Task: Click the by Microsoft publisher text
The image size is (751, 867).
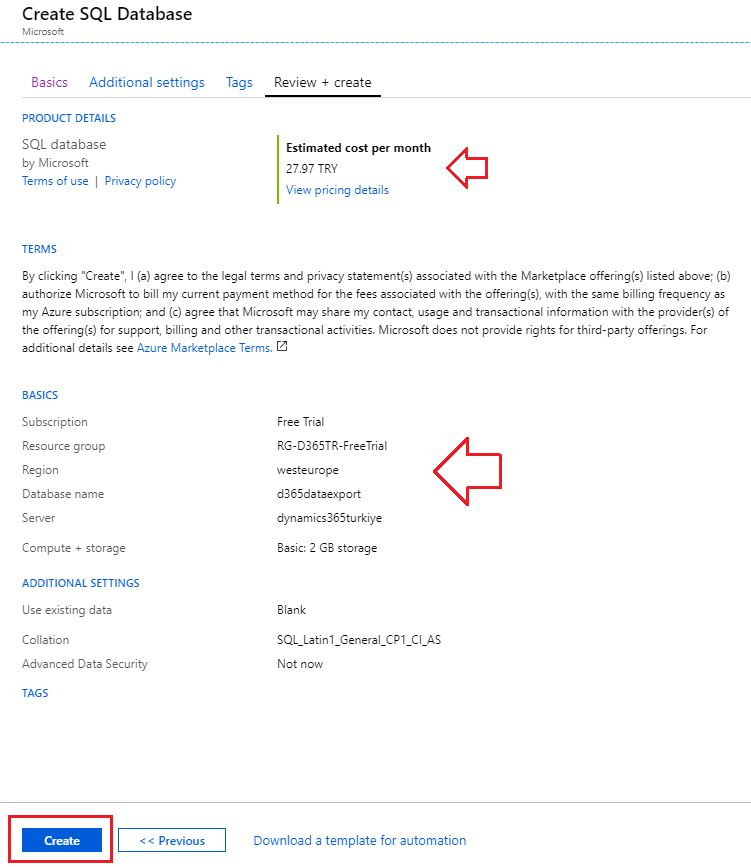Action: (x=55, y=163)
